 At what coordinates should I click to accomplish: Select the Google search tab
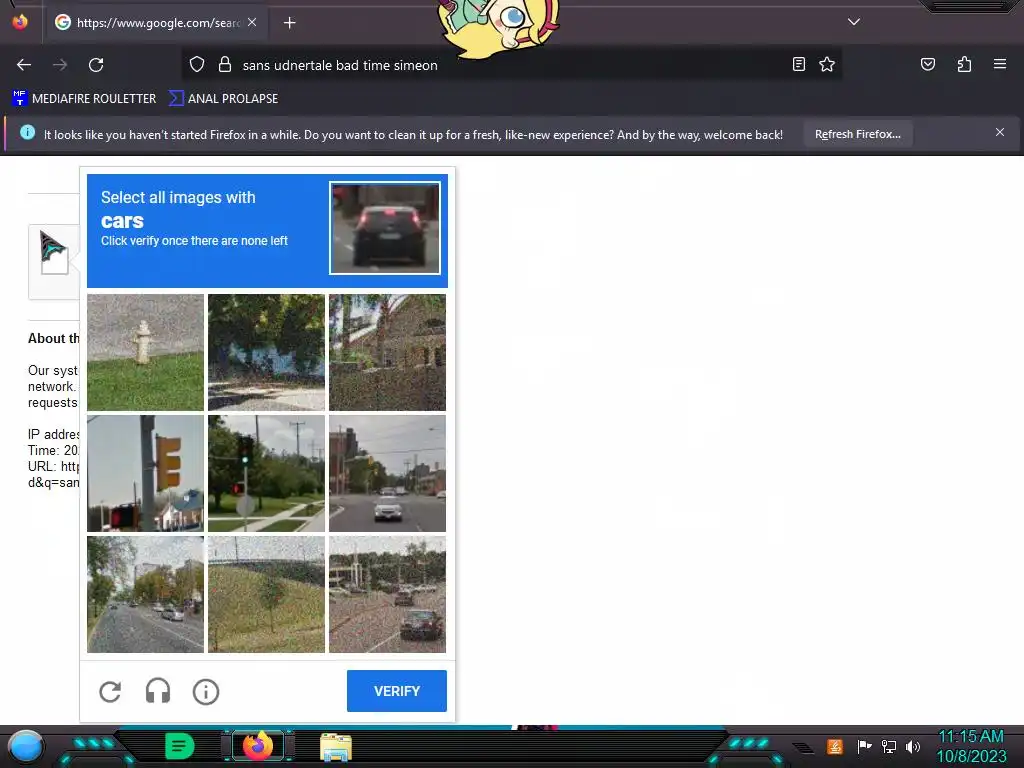pyautogui.click(x=157, y=23)
